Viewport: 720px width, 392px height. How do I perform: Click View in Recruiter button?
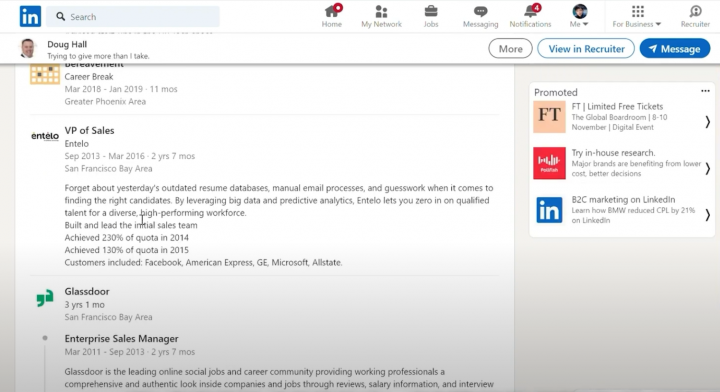pyautogui.click(x=586, y=49)
